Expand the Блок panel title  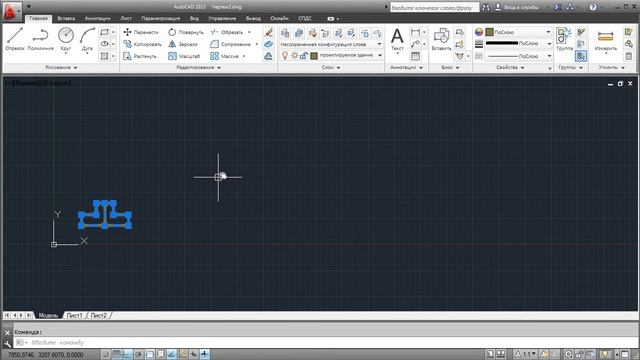click(x=450, y=67)
